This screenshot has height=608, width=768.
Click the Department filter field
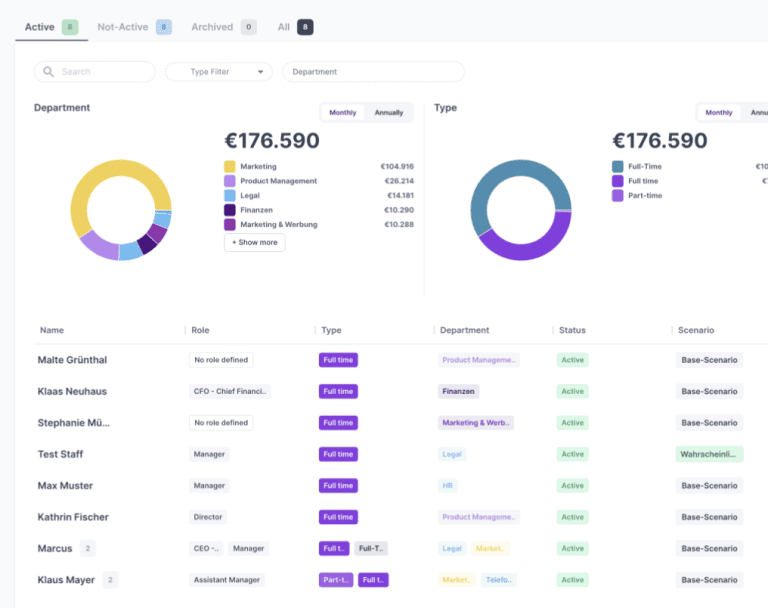(x=373, y=72)
